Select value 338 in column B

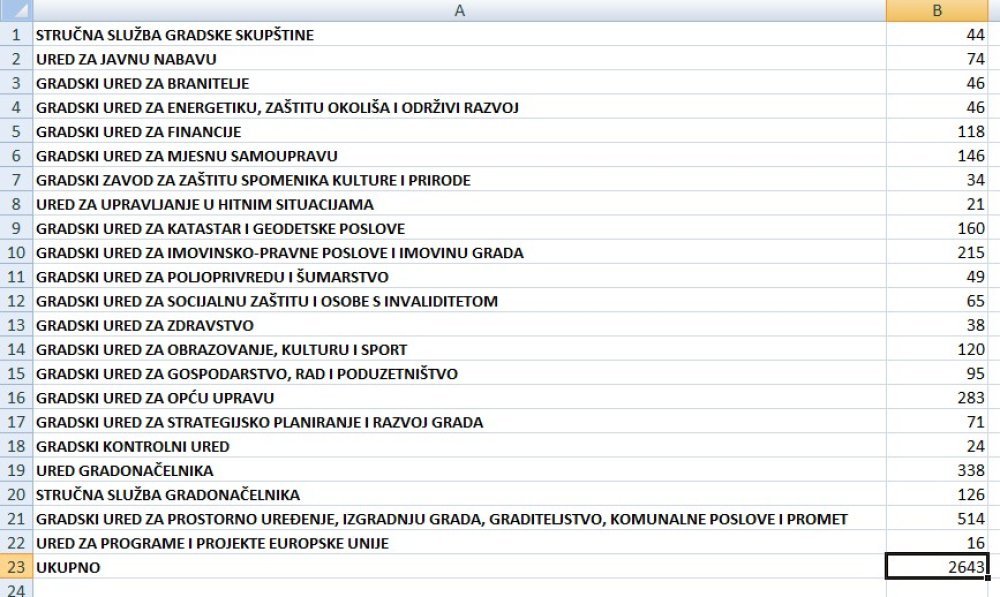(x=937, y=471)
